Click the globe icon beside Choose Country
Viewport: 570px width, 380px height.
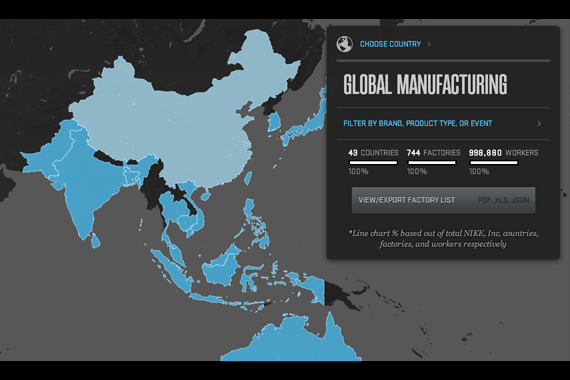click(345, 44)
